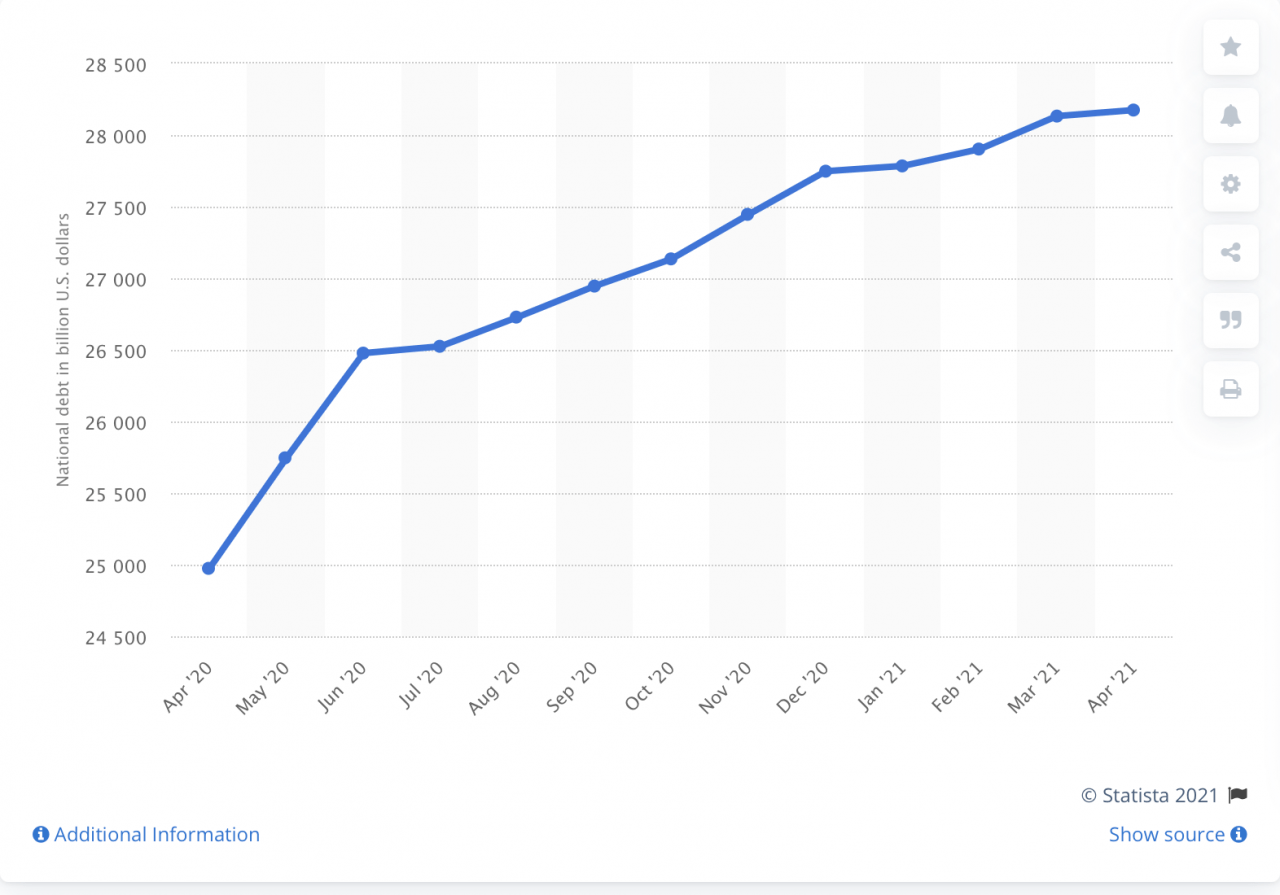Click the star favorite icon

pos(1231,47)
